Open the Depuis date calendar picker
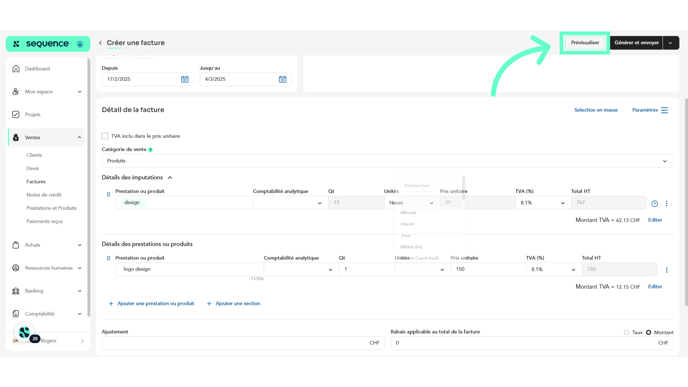The height and width of the screenshot is (387, 688). tap(185, 79)
